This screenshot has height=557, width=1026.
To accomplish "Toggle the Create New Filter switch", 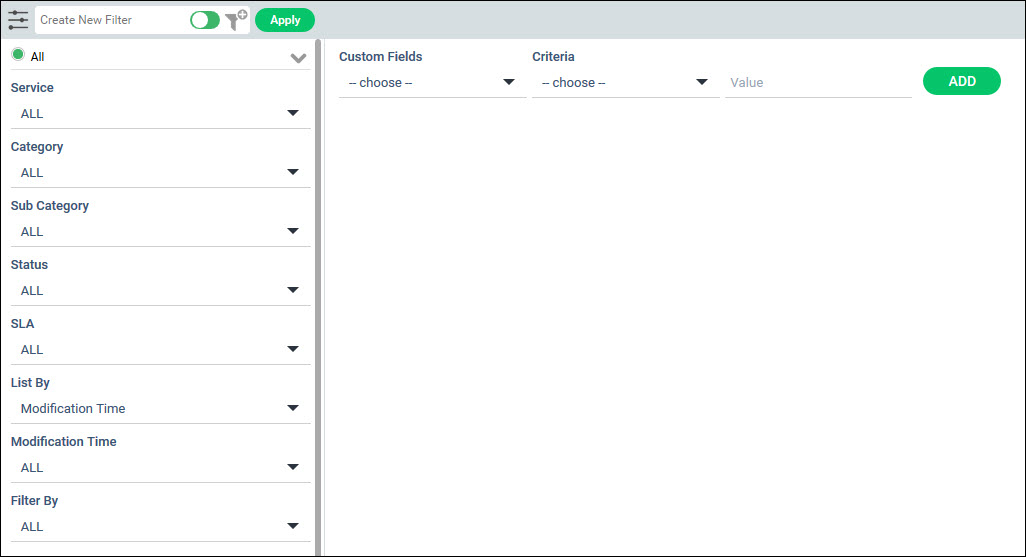I will 205,20.
